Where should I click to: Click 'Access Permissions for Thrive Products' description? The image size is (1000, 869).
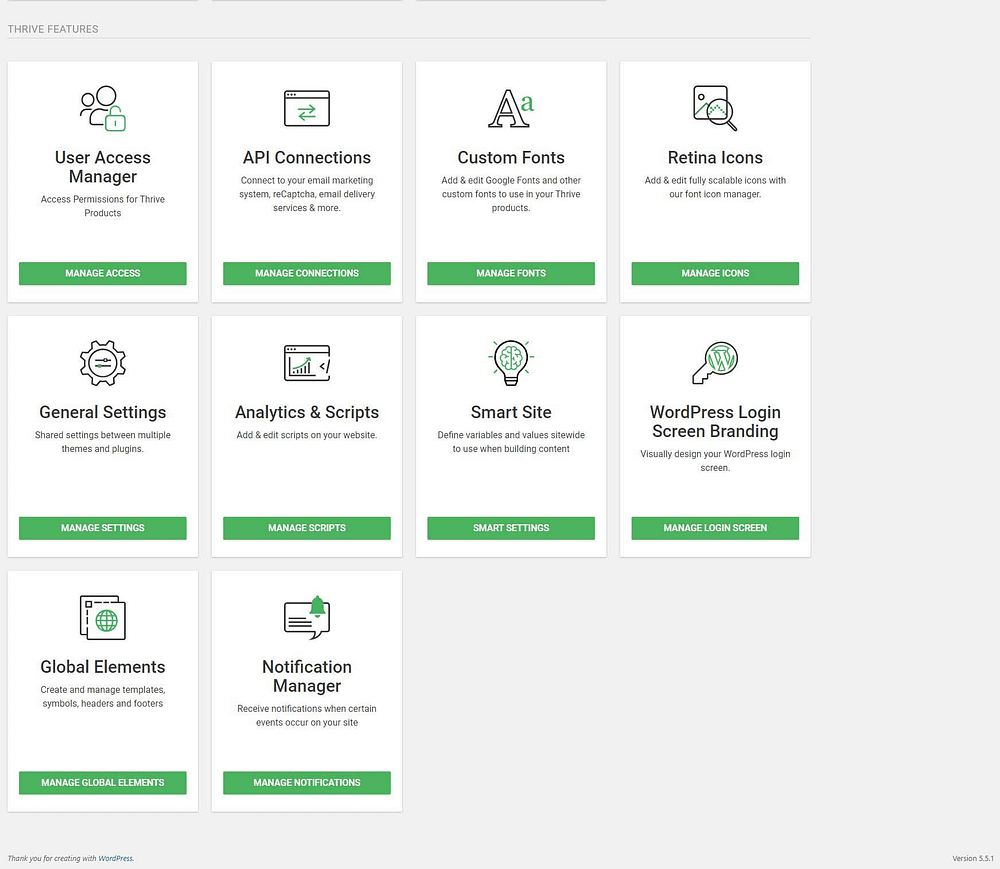(x=103, y=207)
